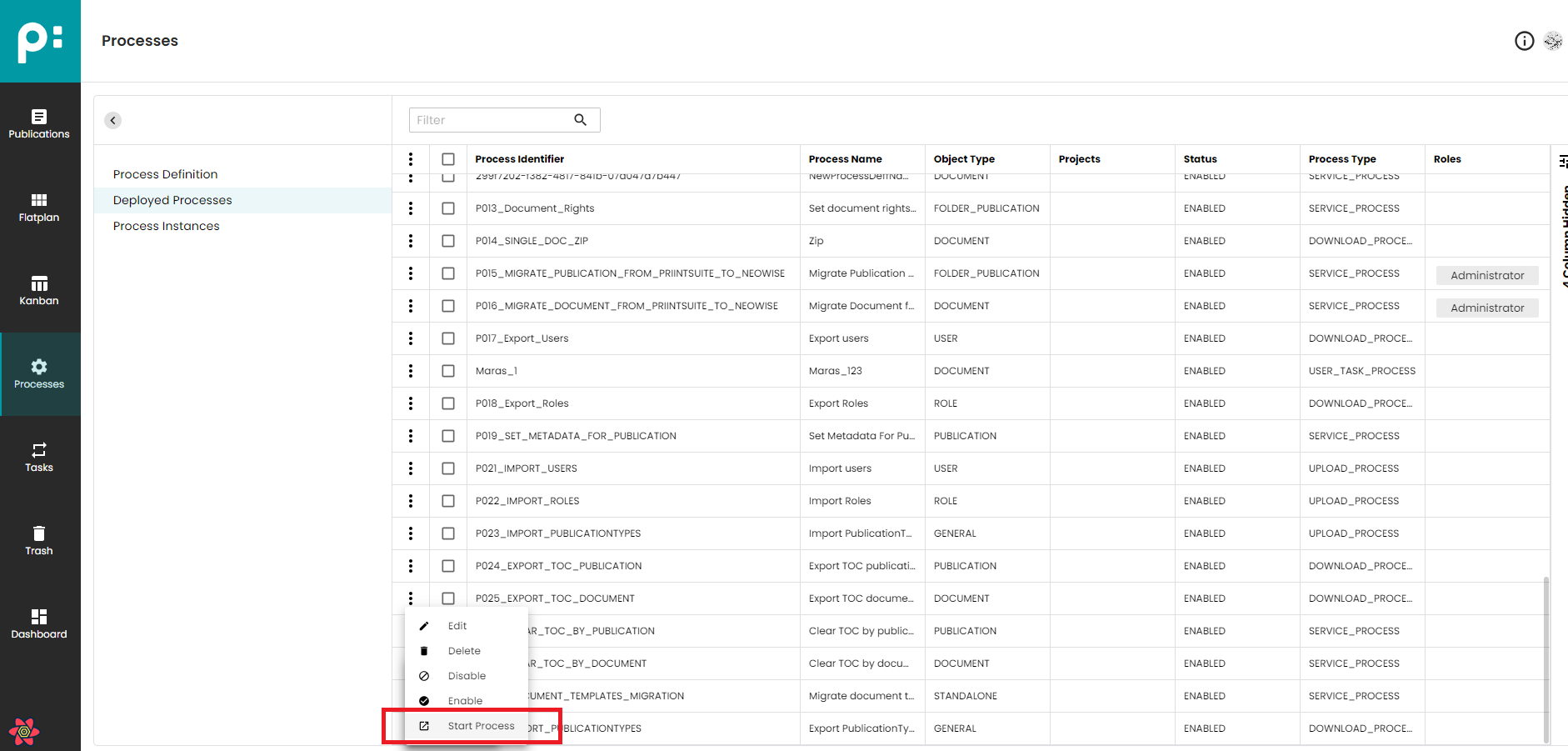This screenshot has height=751, width=1568.
Task: Go to the Flatplan view
Action: [39, 207]
